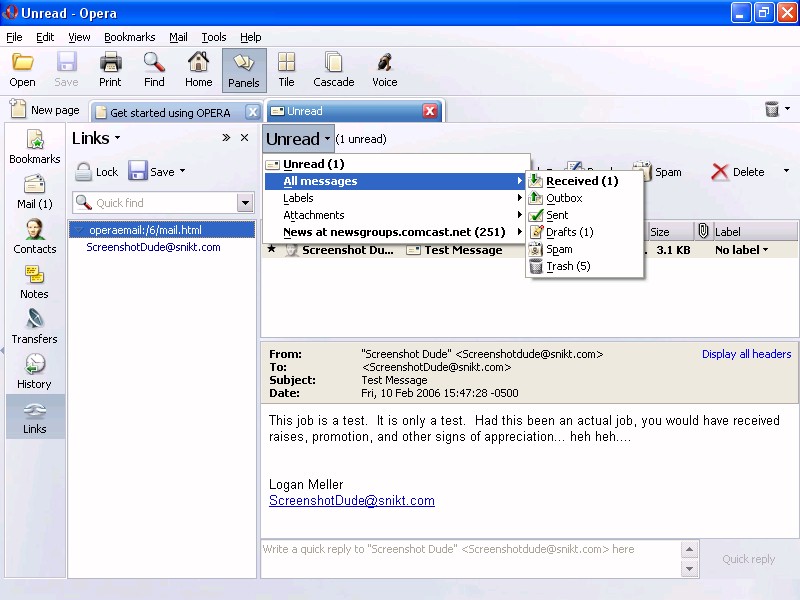
Task: Open the Bookmarks panel in sidebar
Action: [34, 147]
